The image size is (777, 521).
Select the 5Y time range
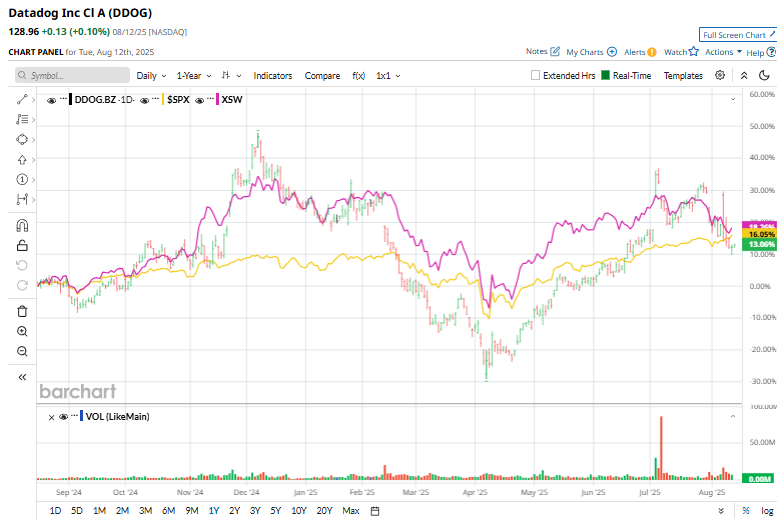click(276, 511)
